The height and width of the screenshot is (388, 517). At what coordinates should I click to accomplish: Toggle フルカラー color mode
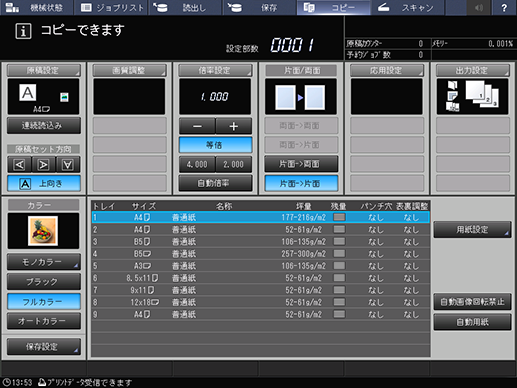click(x=44, y=302)
